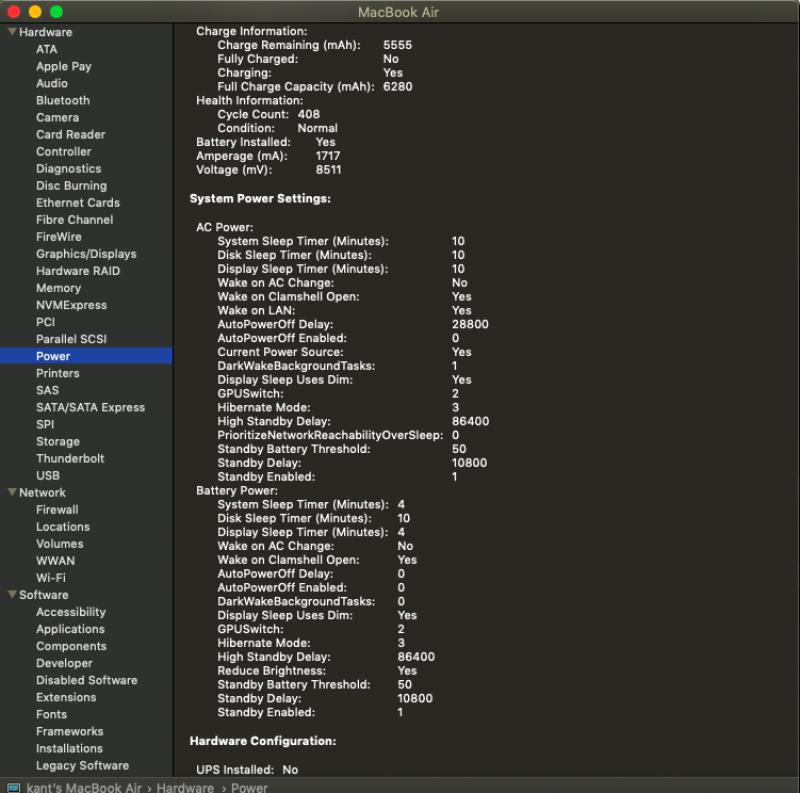The image size is (800, 793).
Task: Open Locations under Network
Action: pyautogui.click(x=63, y=527)
